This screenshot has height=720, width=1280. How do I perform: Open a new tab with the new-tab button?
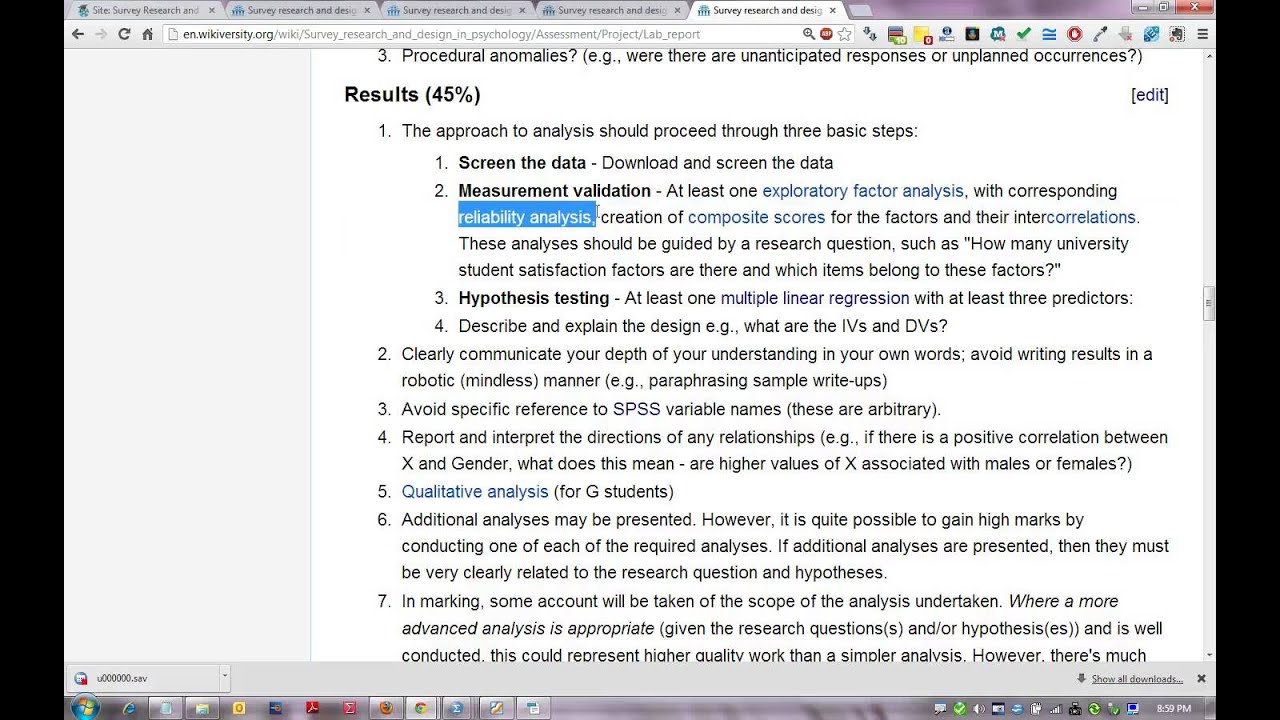[x=860, y=10]
